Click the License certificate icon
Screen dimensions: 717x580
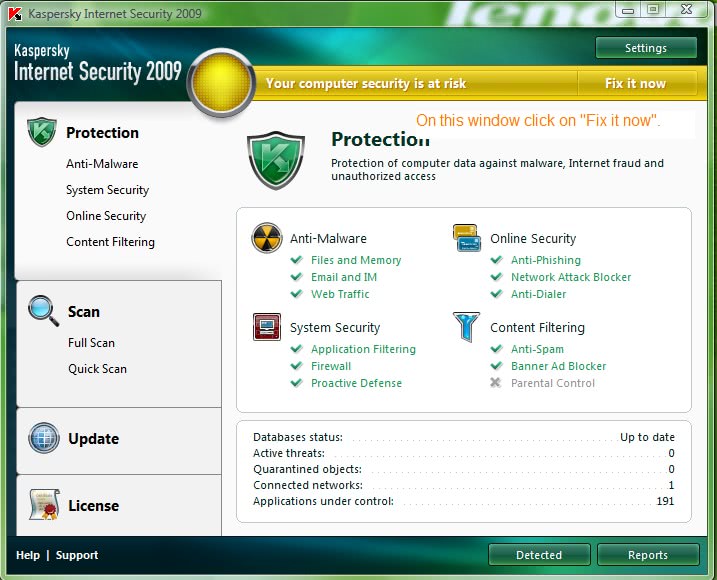(x=43, y=505)
